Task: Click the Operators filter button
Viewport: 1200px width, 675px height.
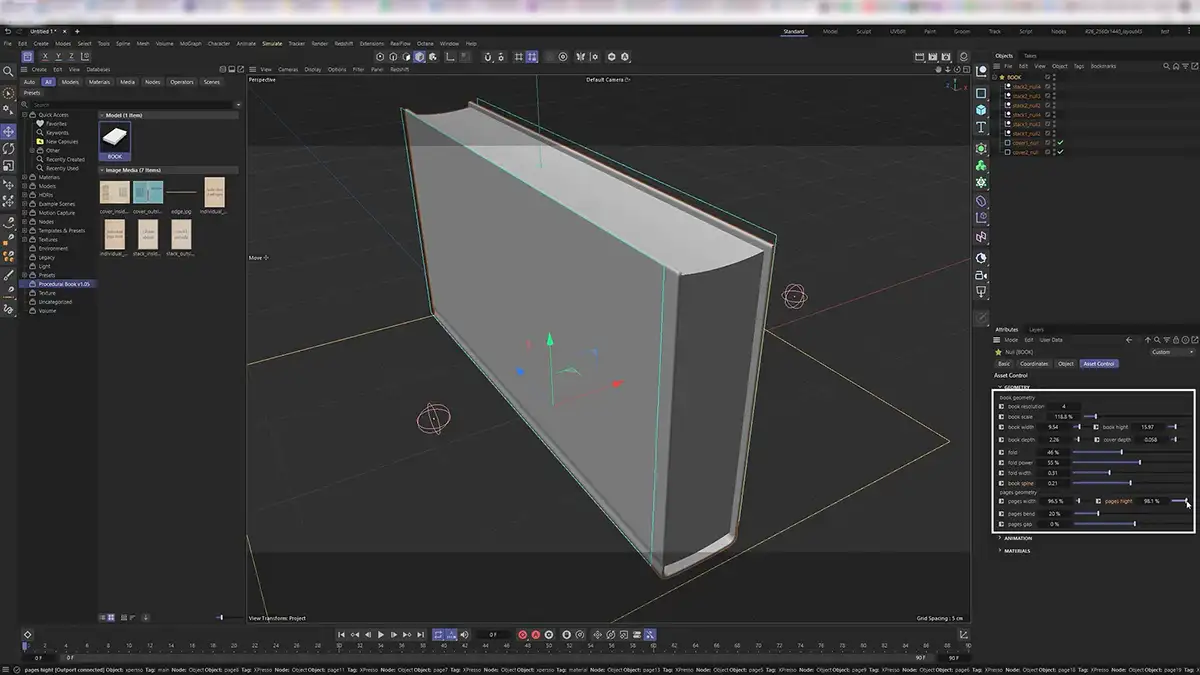Action: tap(181, 82)
